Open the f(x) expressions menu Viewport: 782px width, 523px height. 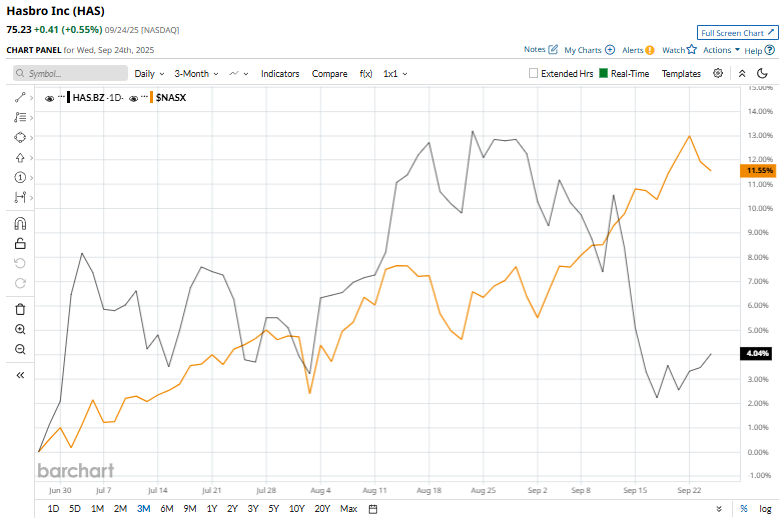pos(366,73)
